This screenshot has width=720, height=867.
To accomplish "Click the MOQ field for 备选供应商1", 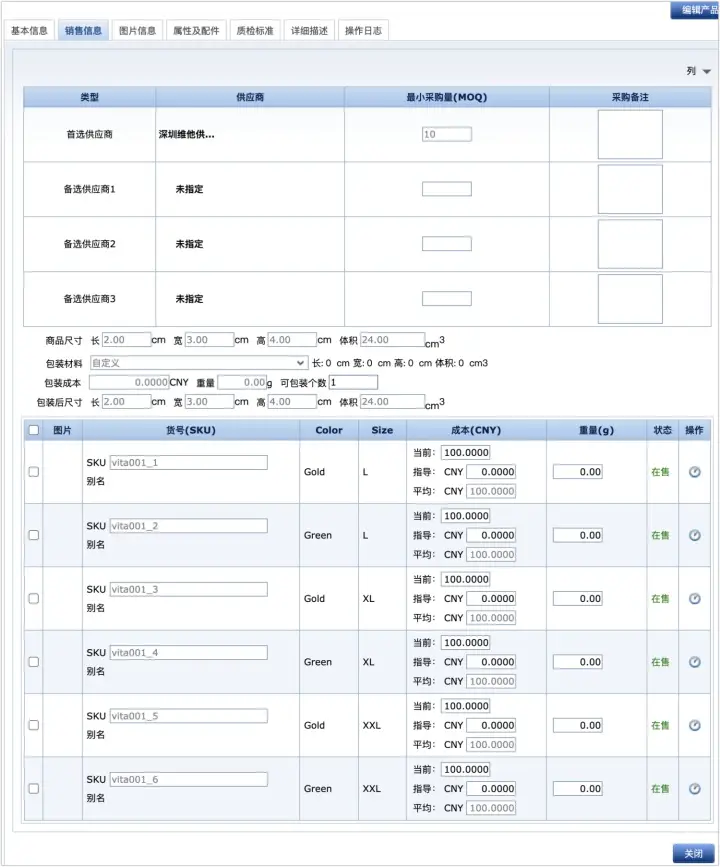I will point(446,189).
